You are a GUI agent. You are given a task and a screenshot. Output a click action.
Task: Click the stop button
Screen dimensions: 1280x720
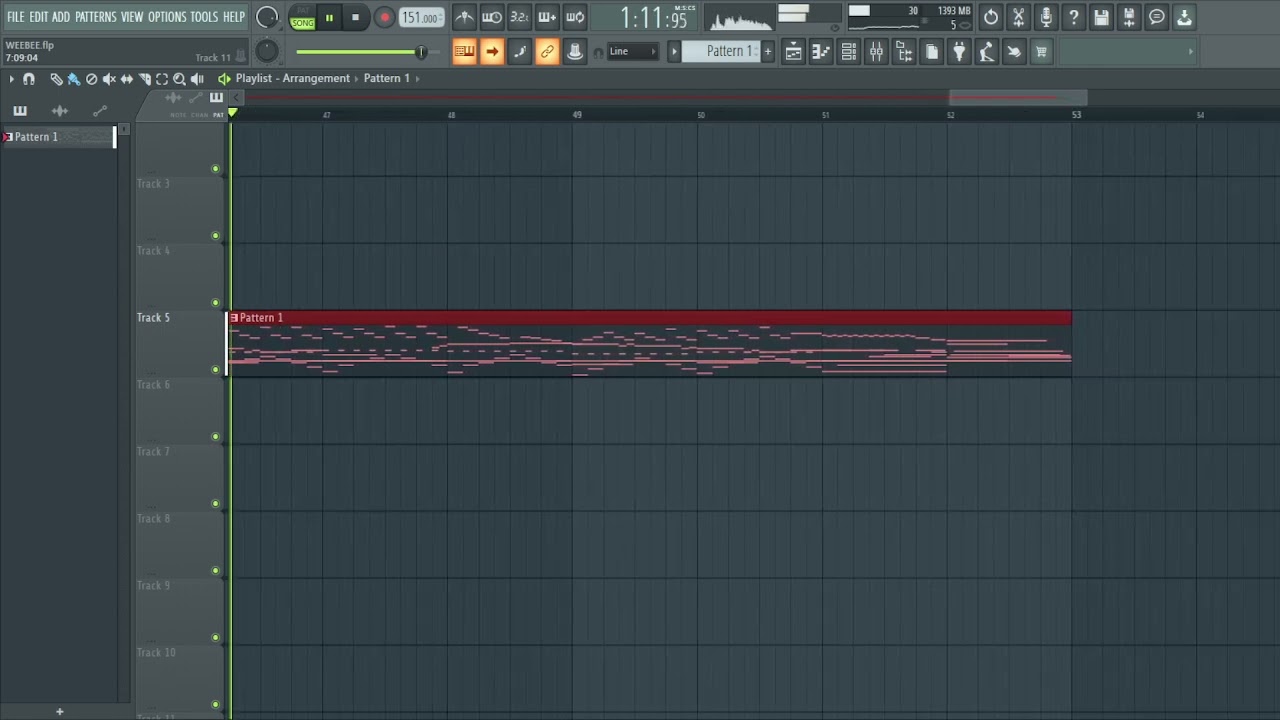pos(355,18)
